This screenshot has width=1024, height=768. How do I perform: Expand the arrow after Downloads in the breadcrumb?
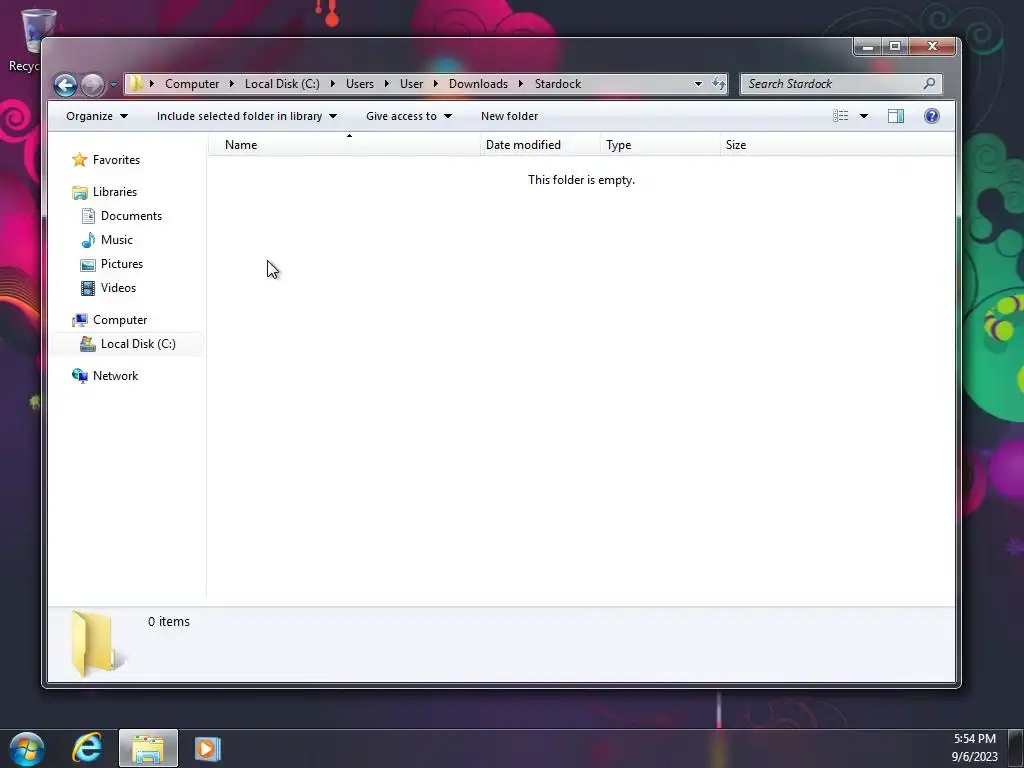point(520,84)
